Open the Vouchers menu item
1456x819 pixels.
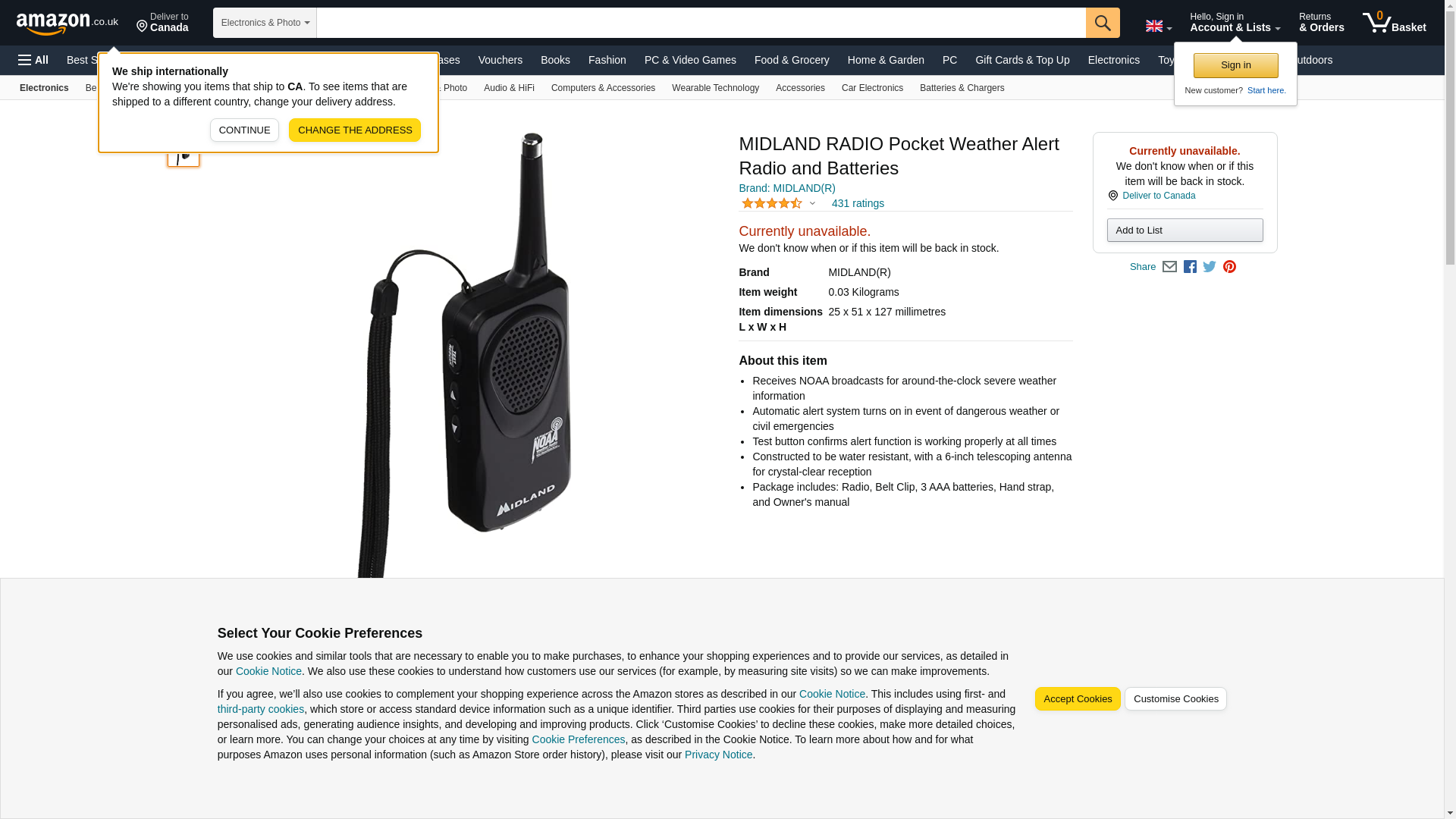pyautogui.click(x=500, y=60)
